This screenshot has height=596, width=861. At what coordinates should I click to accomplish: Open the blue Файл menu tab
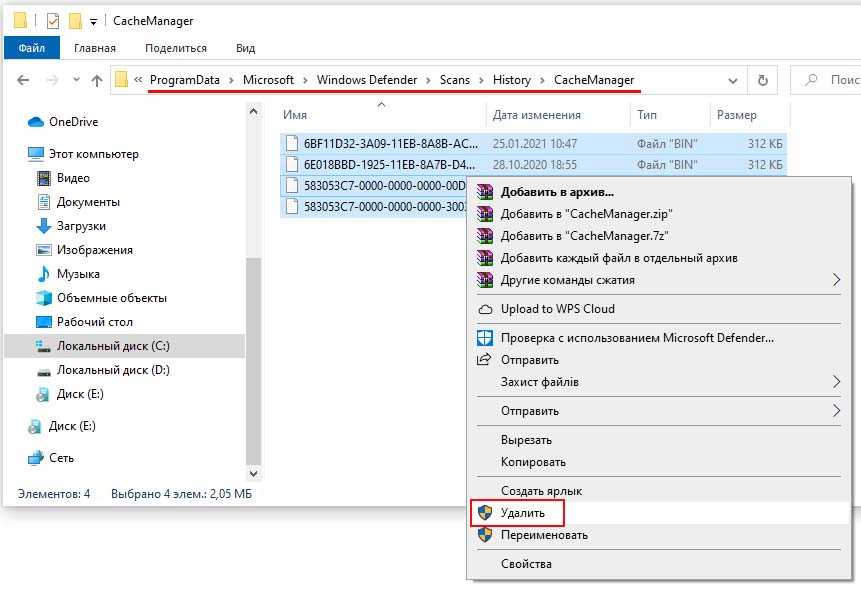pyautogui.click(x=31, y=48)
